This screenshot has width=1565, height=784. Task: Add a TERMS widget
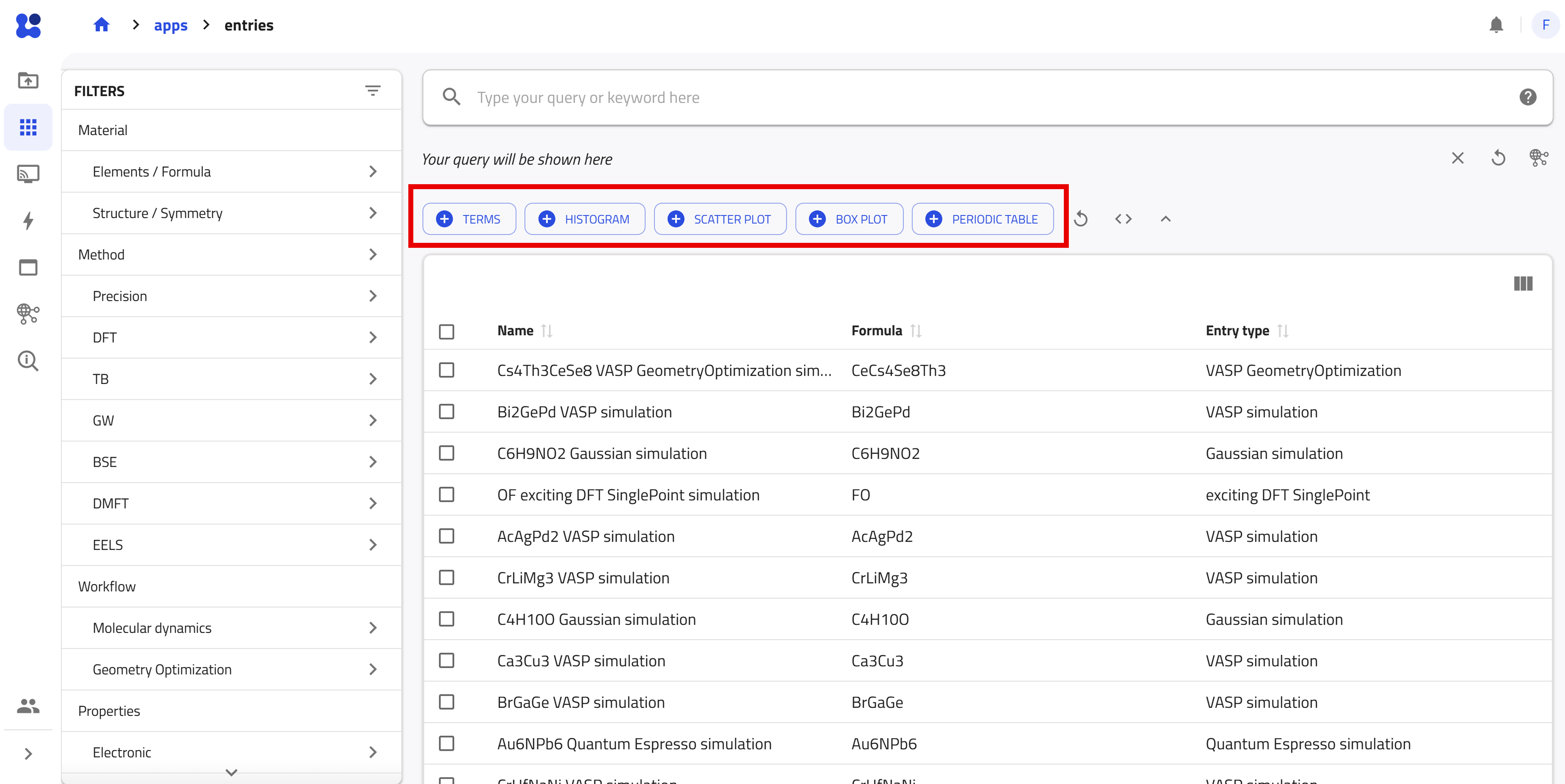[x=469, y=219]
